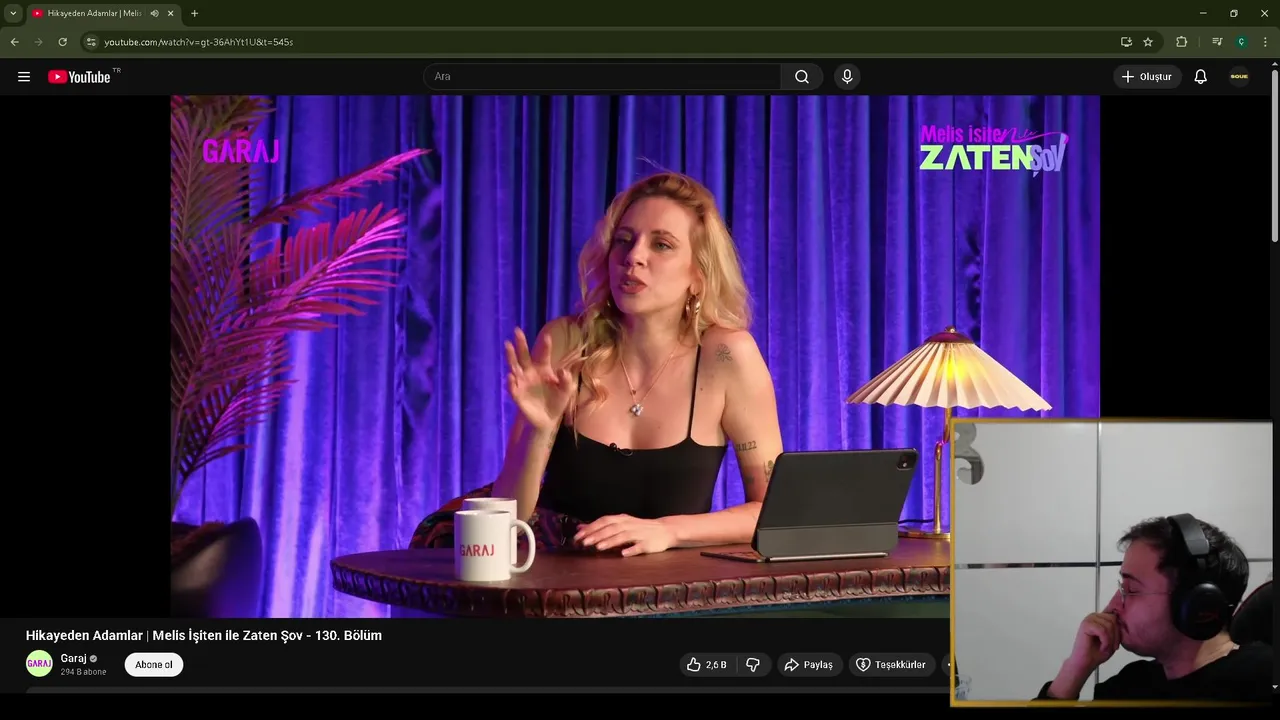Focus the Ara search field
Image resolution: width=1280 pixels, height=720 pixels.
click(x=603, y=77)
